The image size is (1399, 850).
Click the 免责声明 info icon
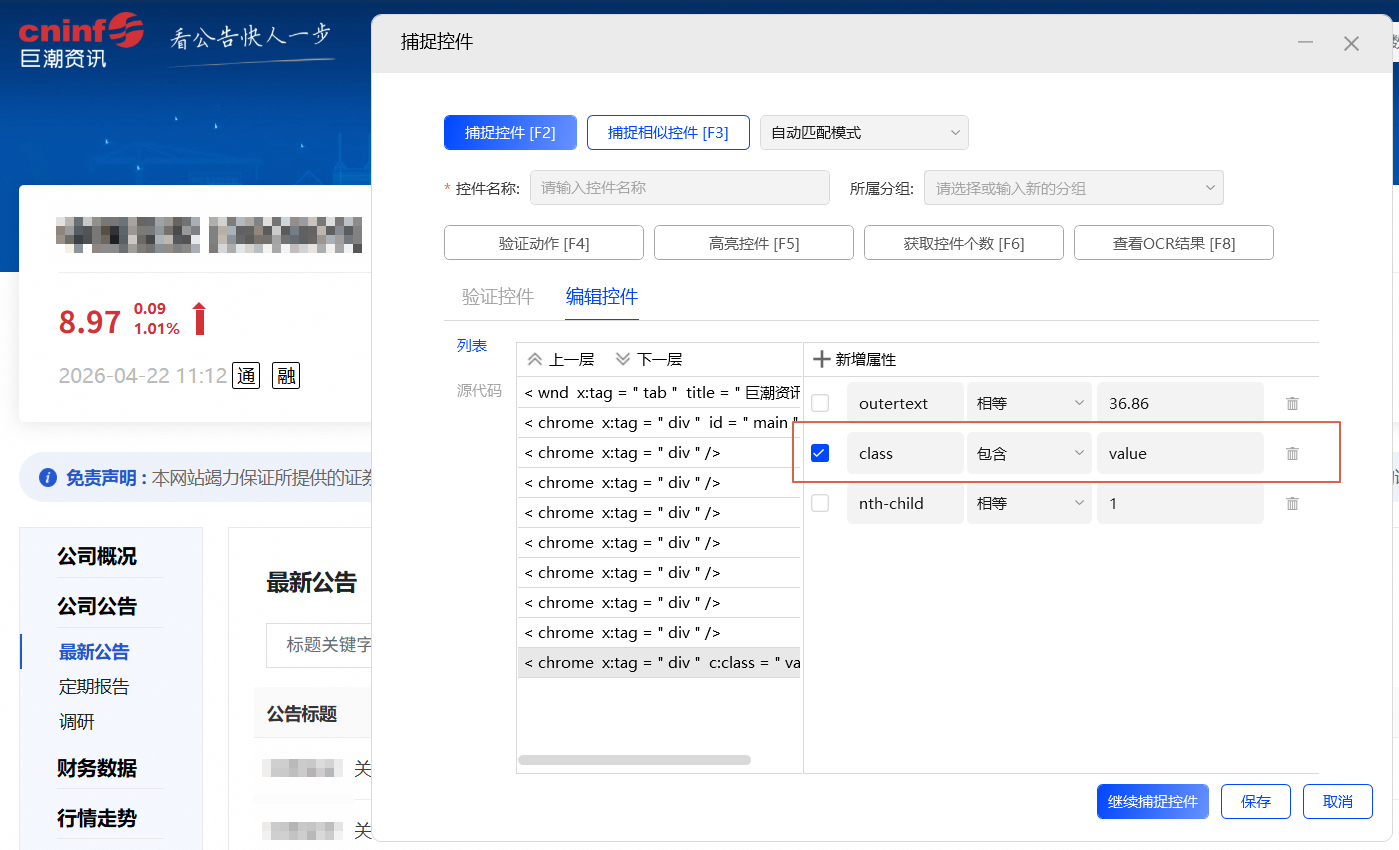click(47, 478)
